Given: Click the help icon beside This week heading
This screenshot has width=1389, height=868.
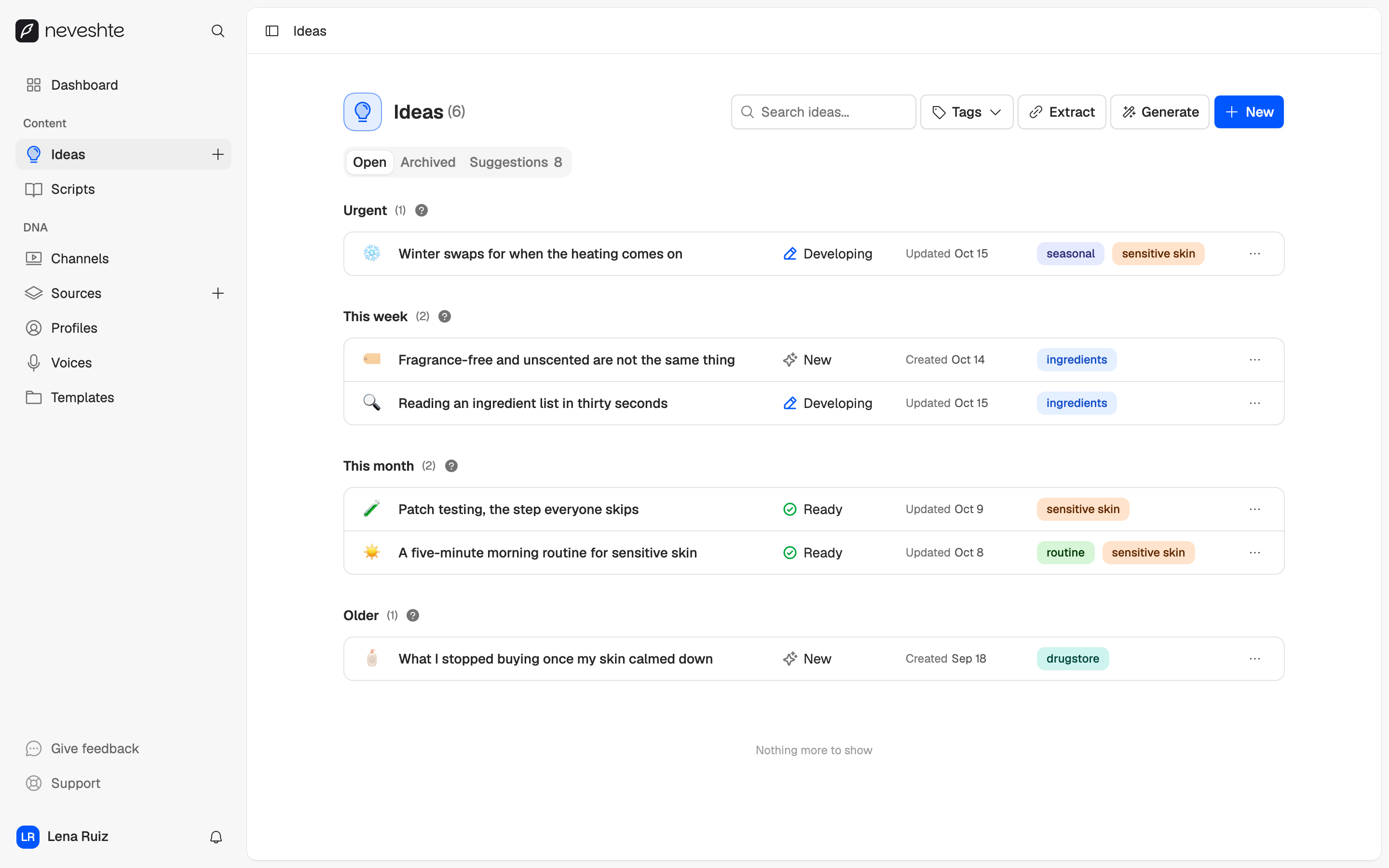Looking at the screenshot, I should pyautogui.click(x=445, y=317).
